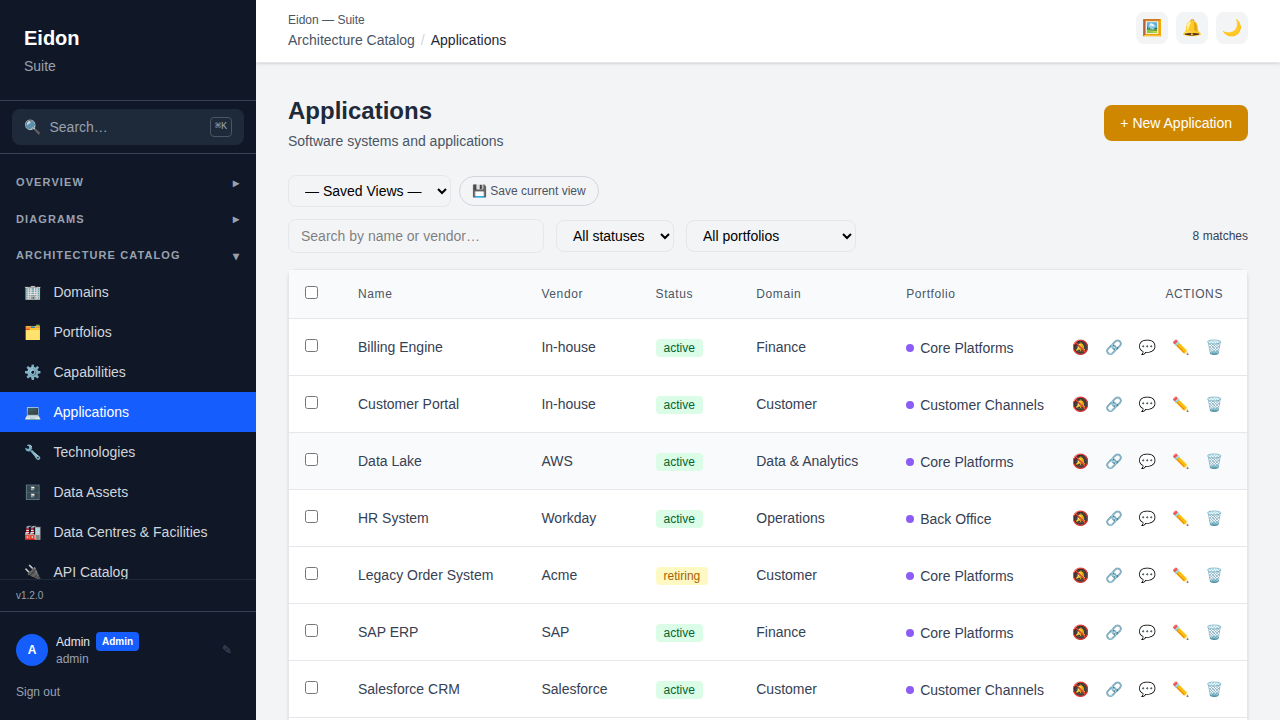Viewport: 1280px width, 720px height.
Task: Open comments for HR System
Action: click(x=1147, y=518)
